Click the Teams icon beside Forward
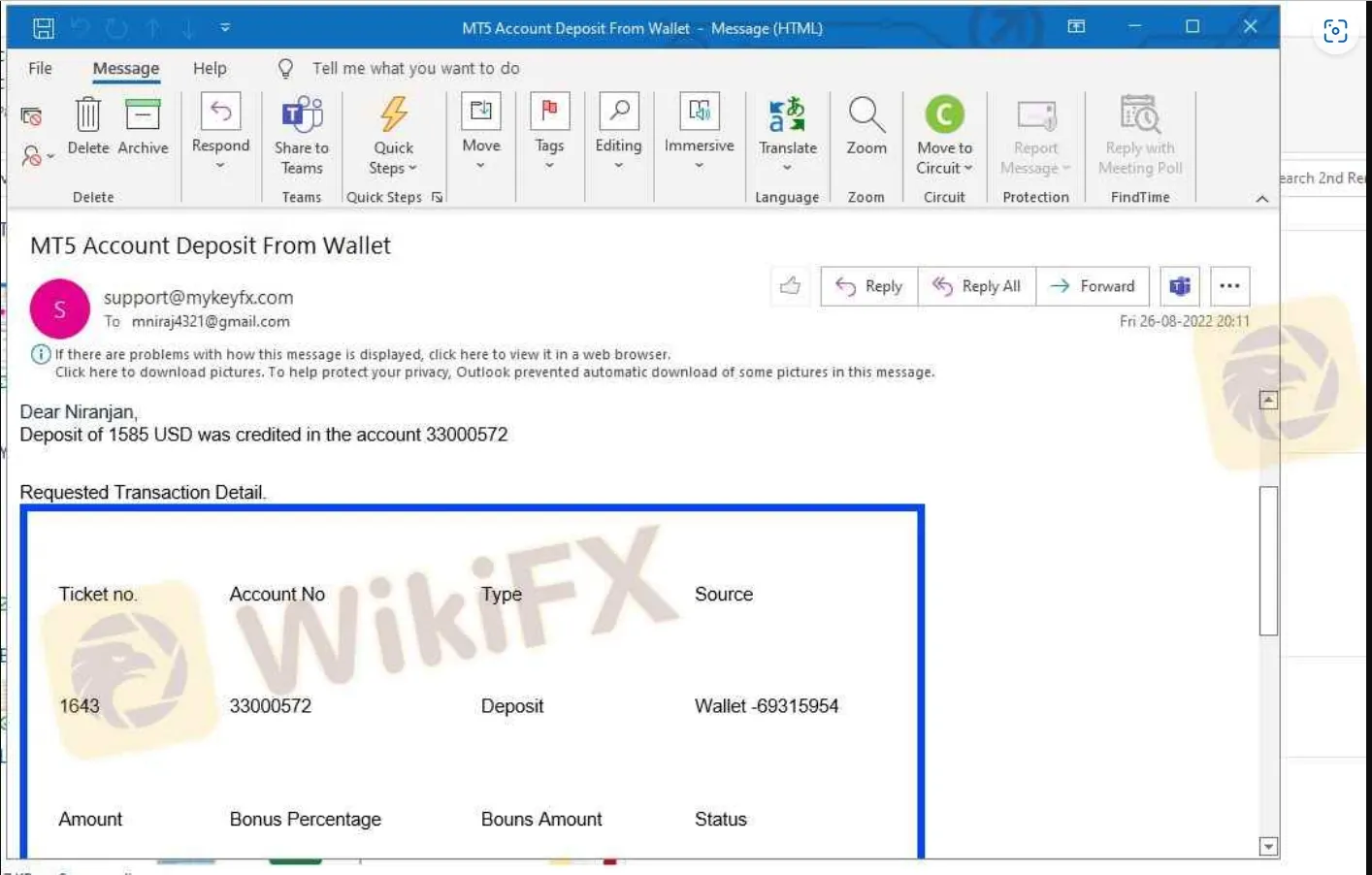 tap(1180, 286)
